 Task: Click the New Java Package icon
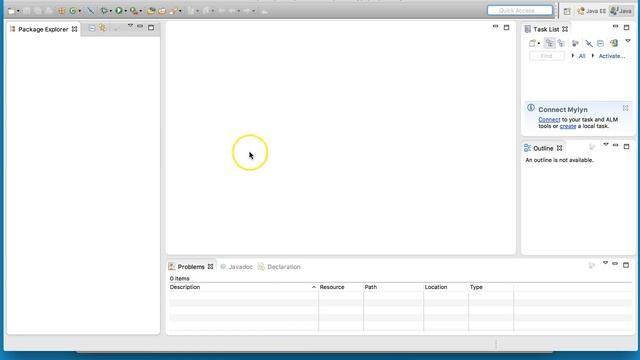[x=61, y=11]
